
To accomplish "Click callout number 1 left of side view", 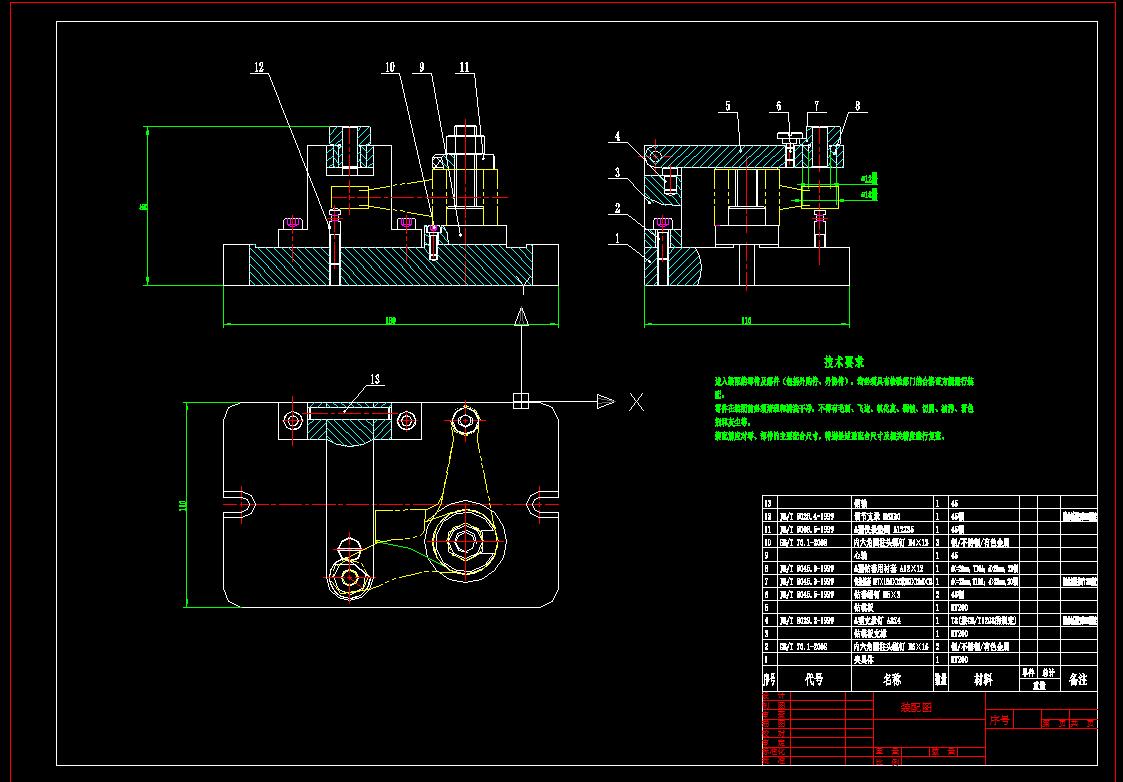I will (617, 239).
